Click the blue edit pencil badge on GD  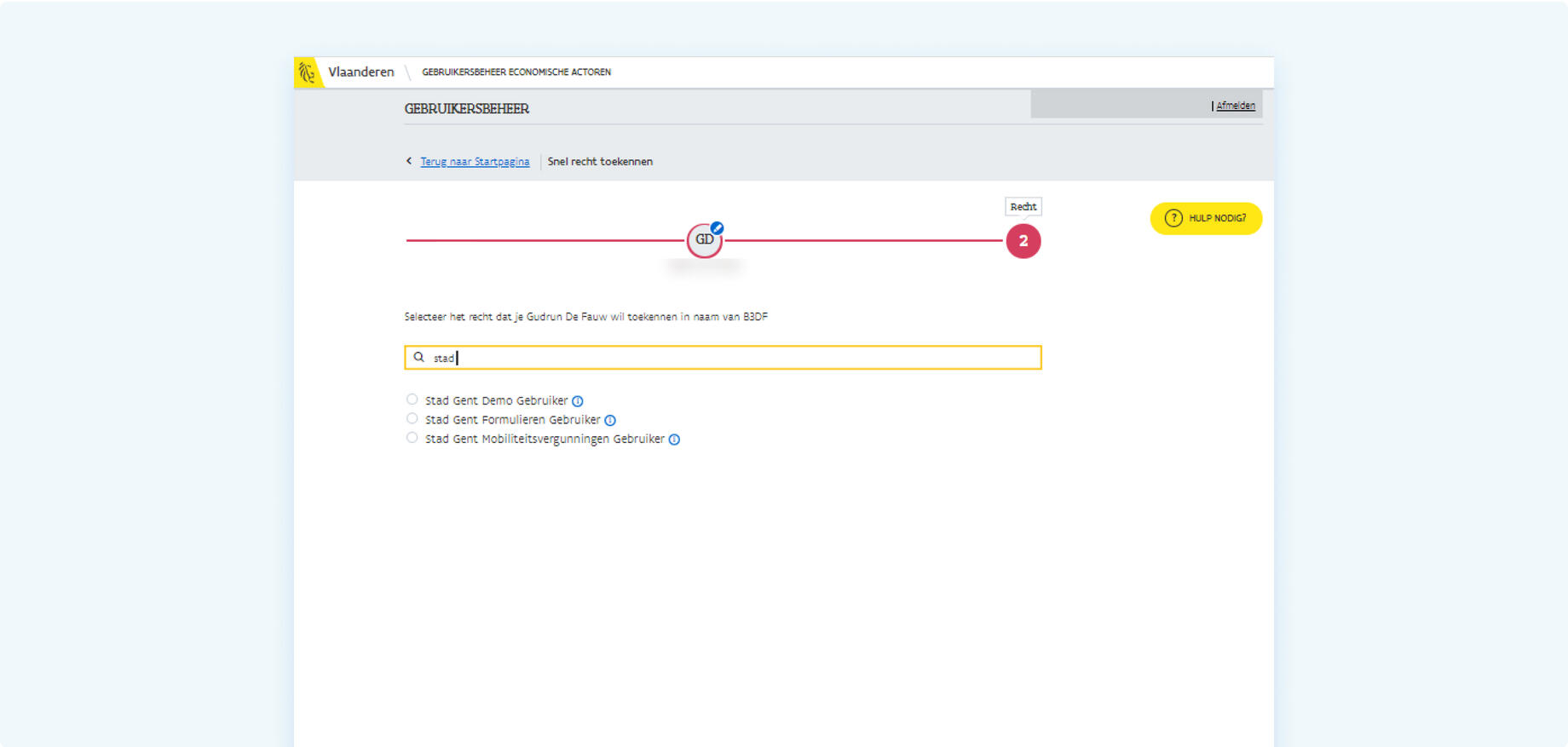click(x=718, y=227)
